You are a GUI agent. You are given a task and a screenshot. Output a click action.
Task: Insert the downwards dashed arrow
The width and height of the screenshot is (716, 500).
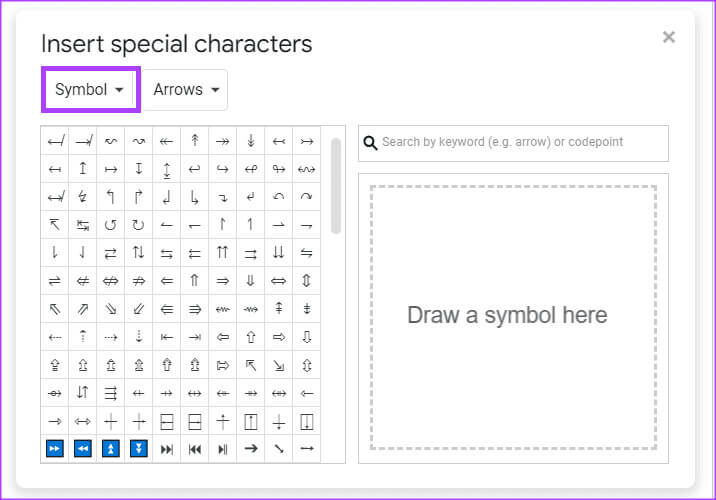139,337
